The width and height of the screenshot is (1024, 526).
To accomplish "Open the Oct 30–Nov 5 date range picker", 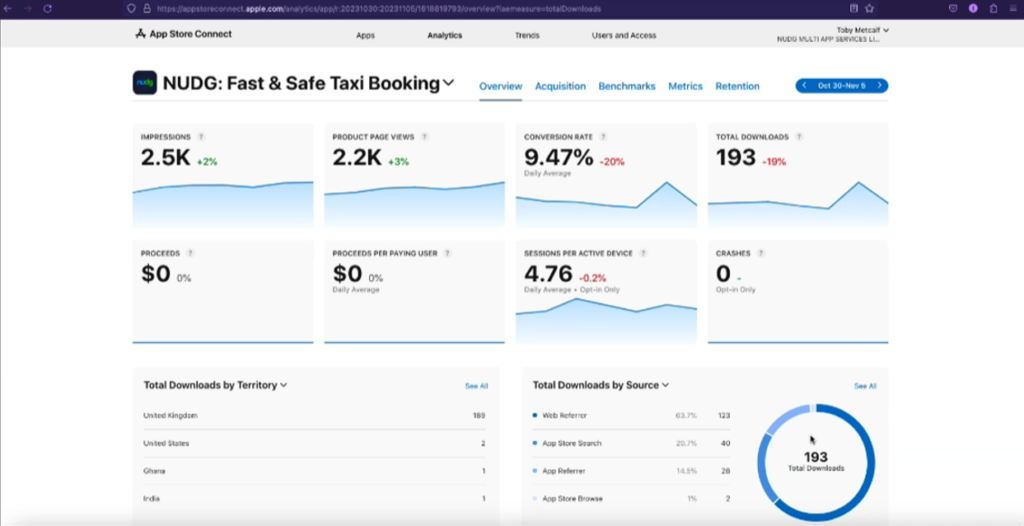I will [x=842, y=86].
